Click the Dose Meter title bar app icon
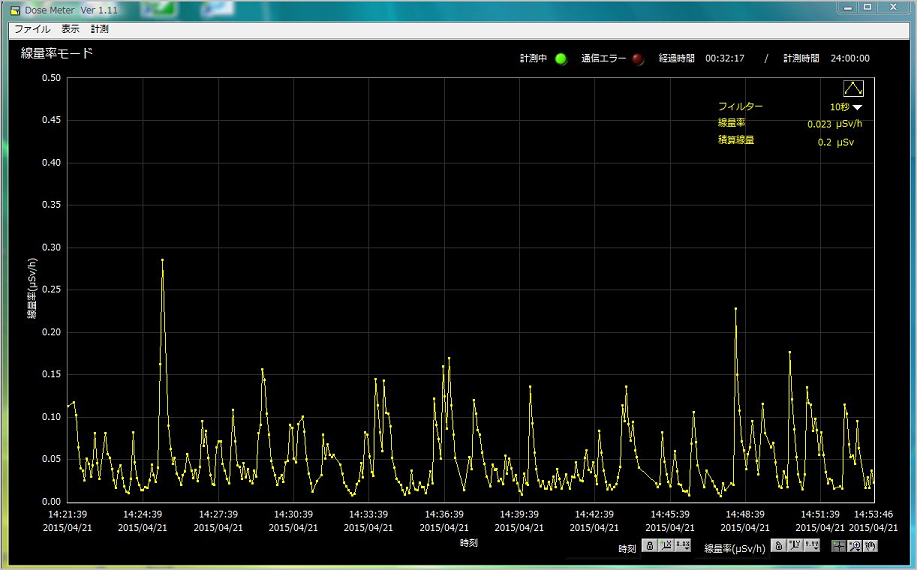The image size is (917, 570). pyautogui.click(x=14, y=10)
